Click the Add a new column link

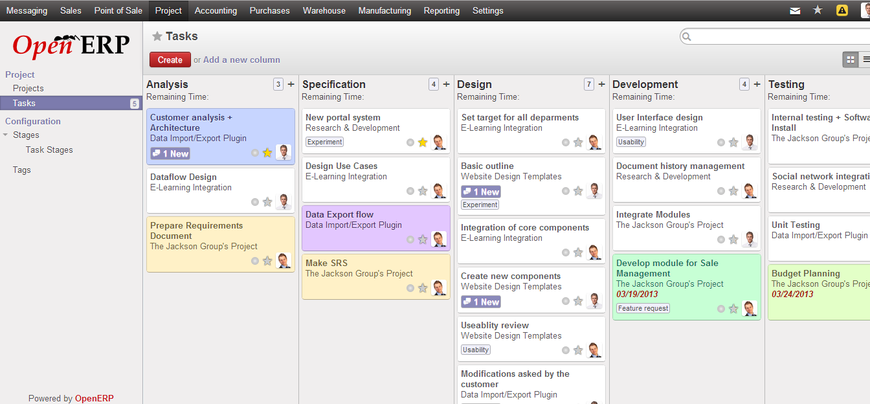[x=241, y=60]
